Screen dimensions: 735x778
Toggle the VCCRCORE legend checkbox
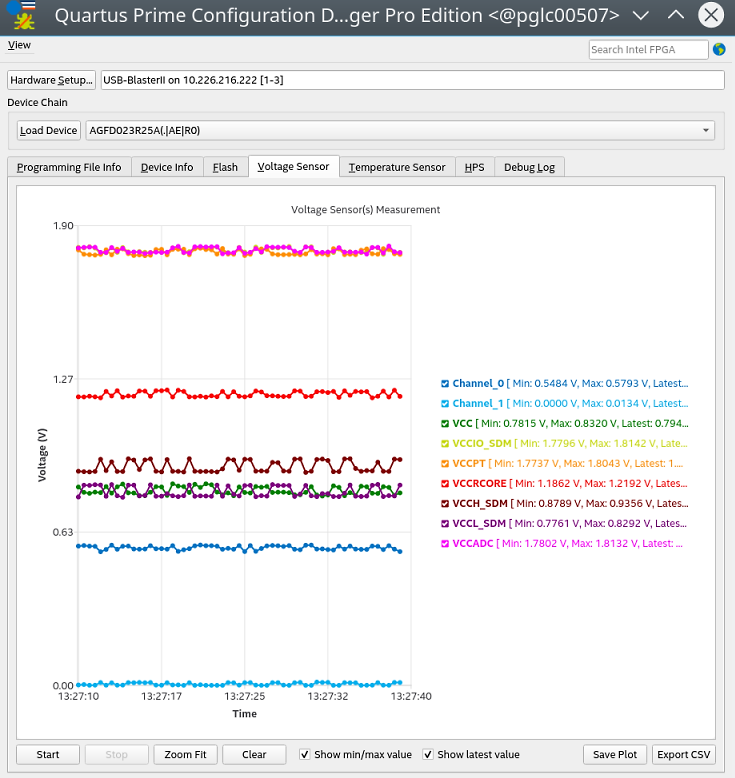pos(445,483)
